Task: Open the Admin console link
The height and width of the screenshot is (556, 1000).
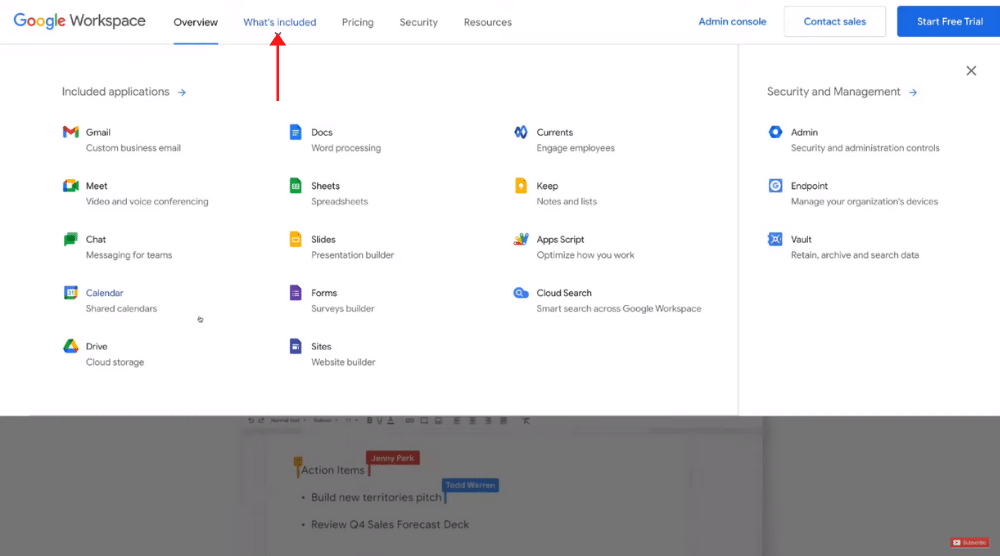Action: coord(732,22)
